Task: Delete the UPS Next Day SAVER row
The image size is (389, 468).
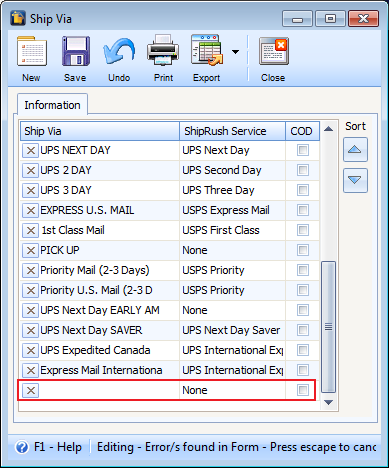Action: (x=31, y=330)
